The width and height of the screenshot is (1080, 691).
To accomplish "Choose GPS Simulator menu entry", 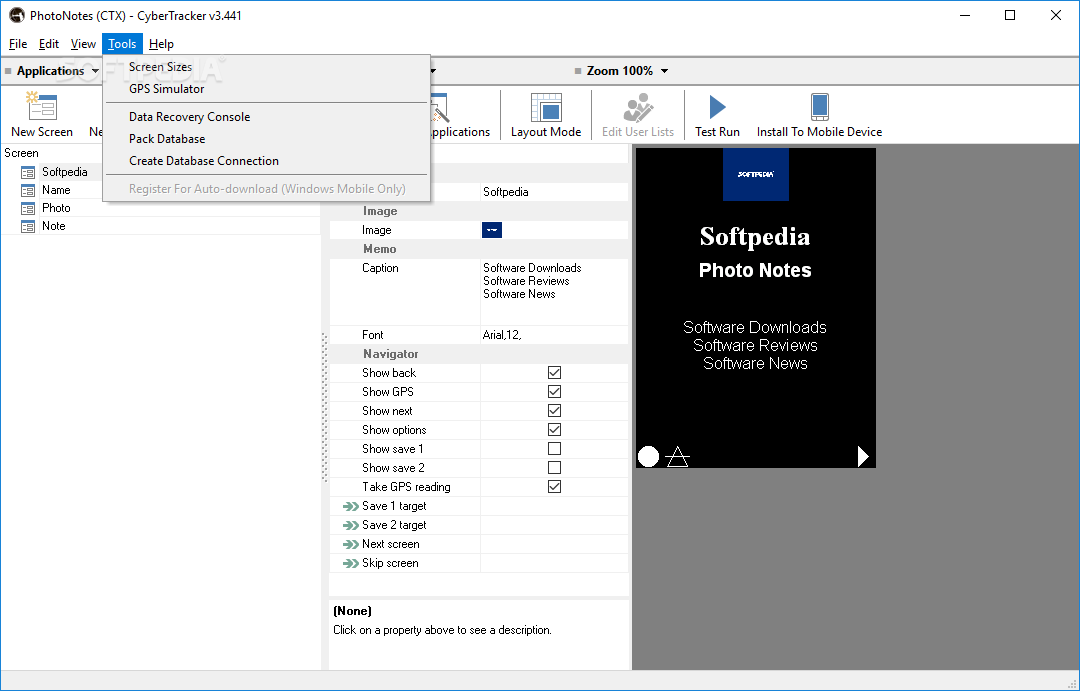I will [266, 89].
